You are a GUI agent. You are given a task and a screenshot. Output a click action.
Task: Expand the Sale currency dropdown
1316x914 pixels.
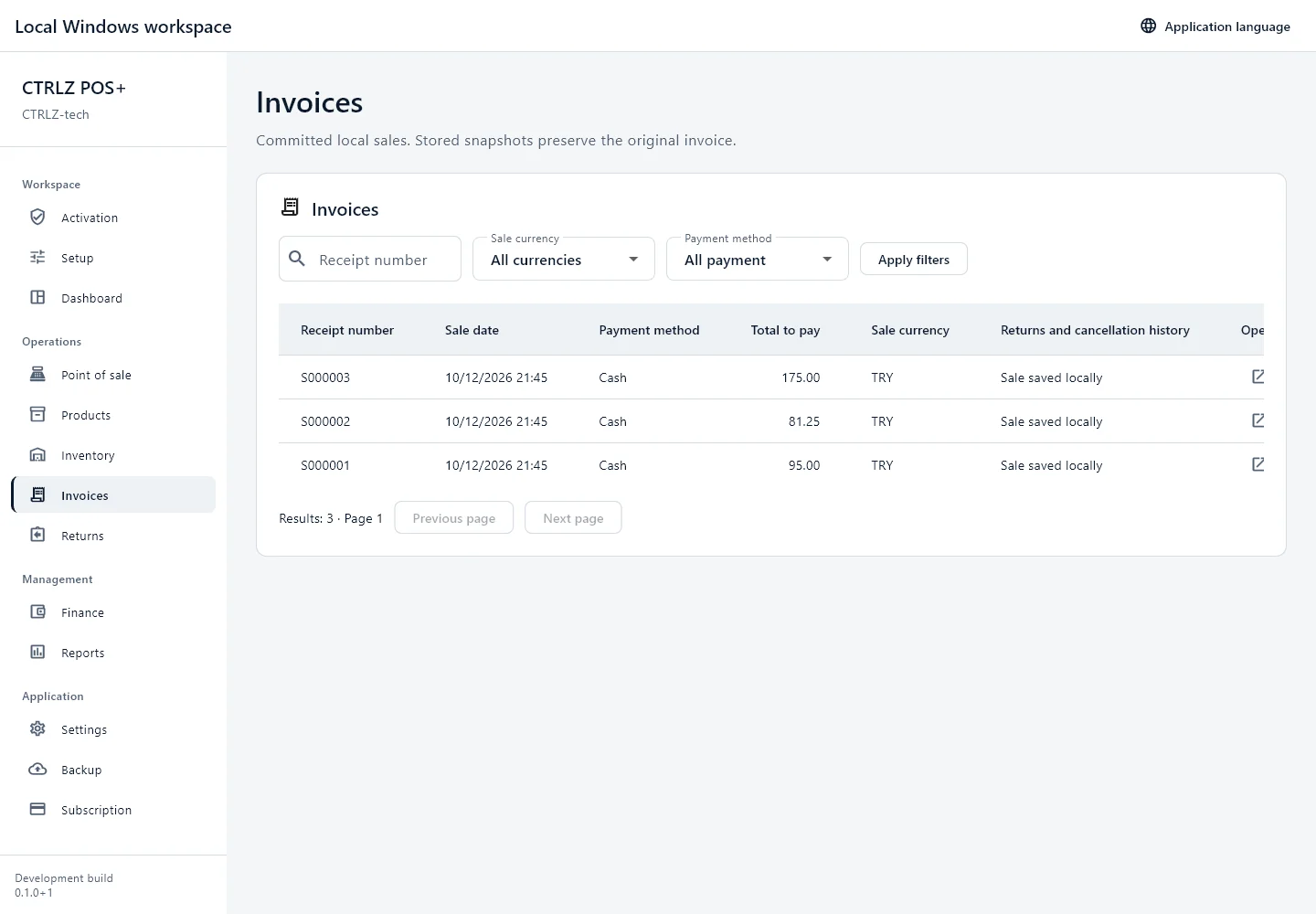click(x=564, y=259)
